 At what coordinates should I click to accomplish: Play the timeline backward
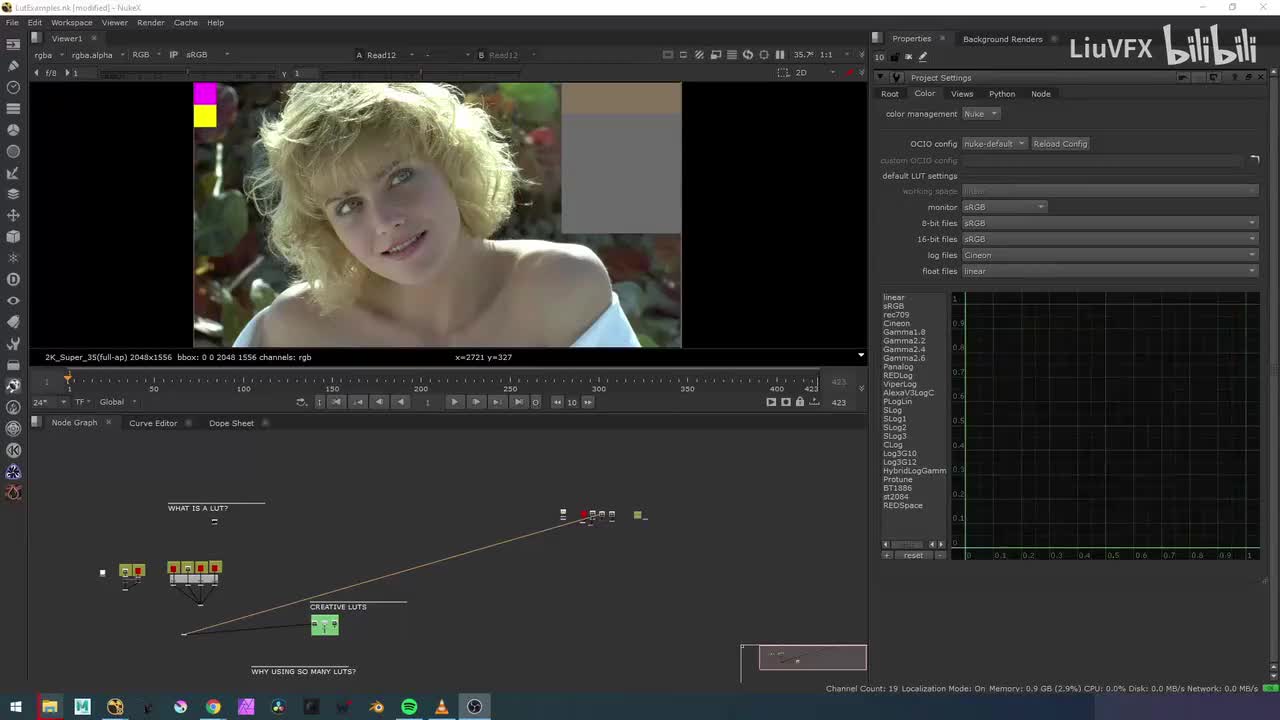coord(400,402)
